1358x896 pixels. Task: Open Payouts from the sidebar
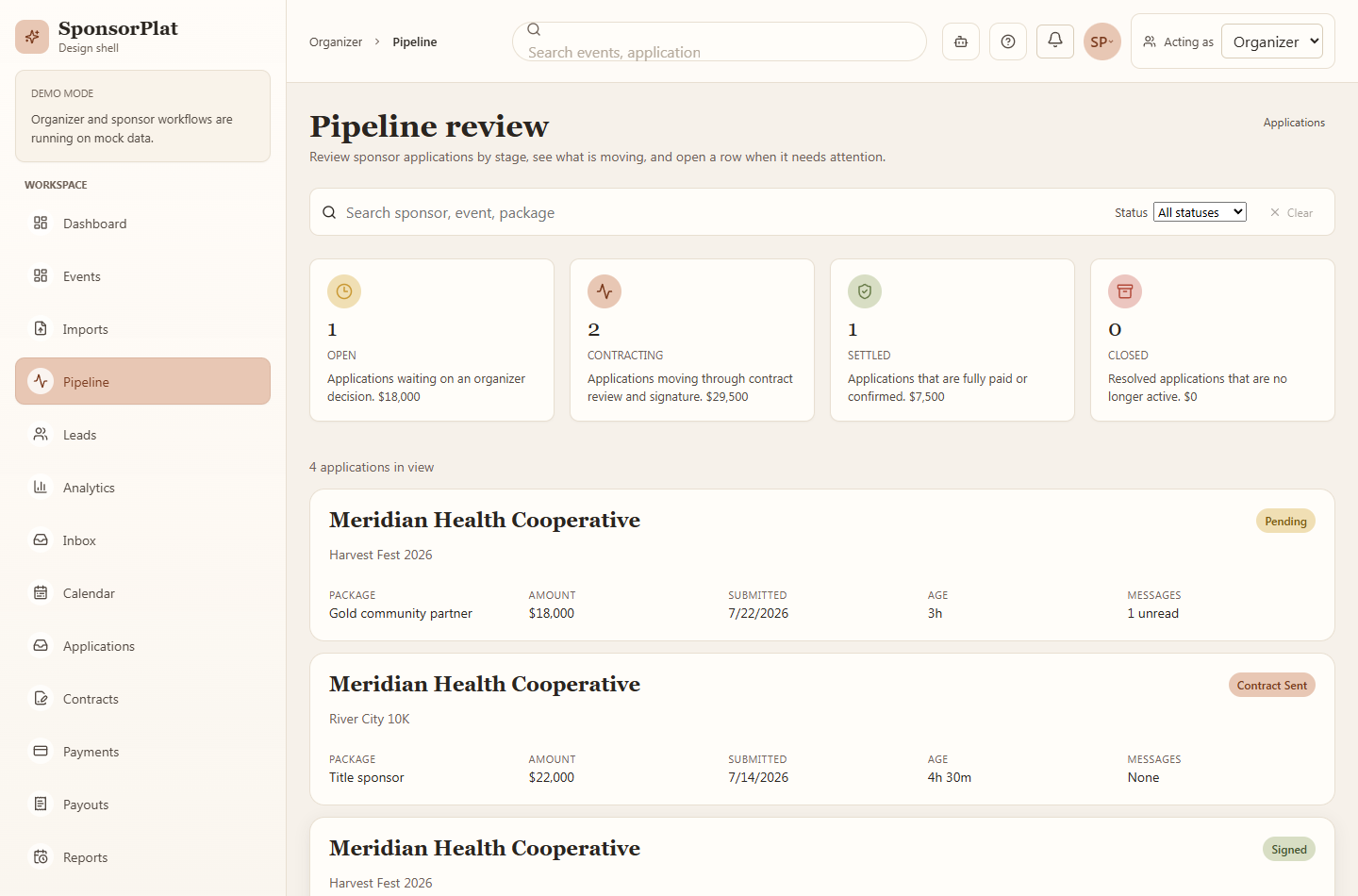pyautogui.click(x=142, y=805)
